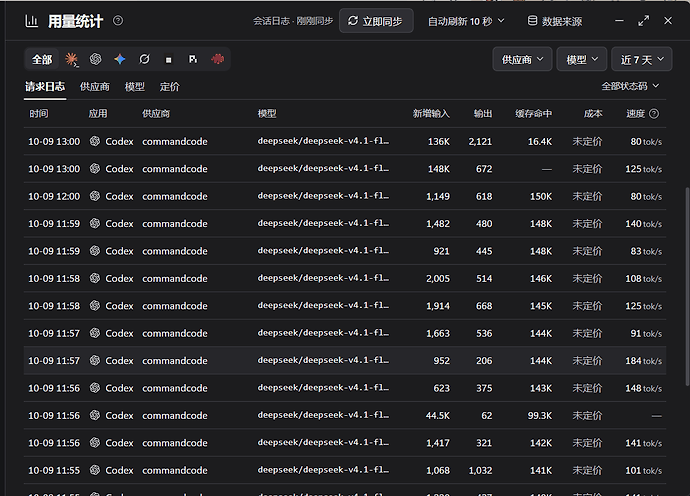Screen dimensions: 690x496
Task: Click the 数据来源 button
Action: [555, 21]
